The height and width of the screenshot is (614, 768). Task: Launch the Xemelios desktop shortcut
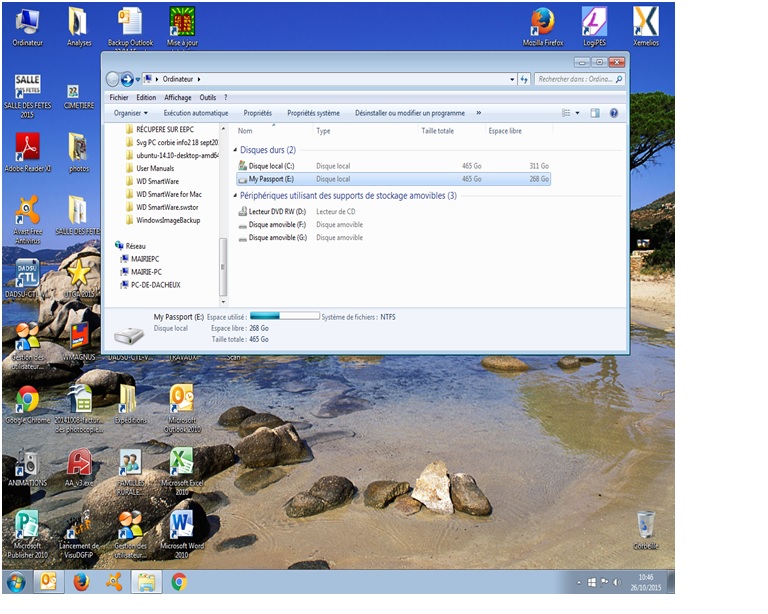(646, 28)
